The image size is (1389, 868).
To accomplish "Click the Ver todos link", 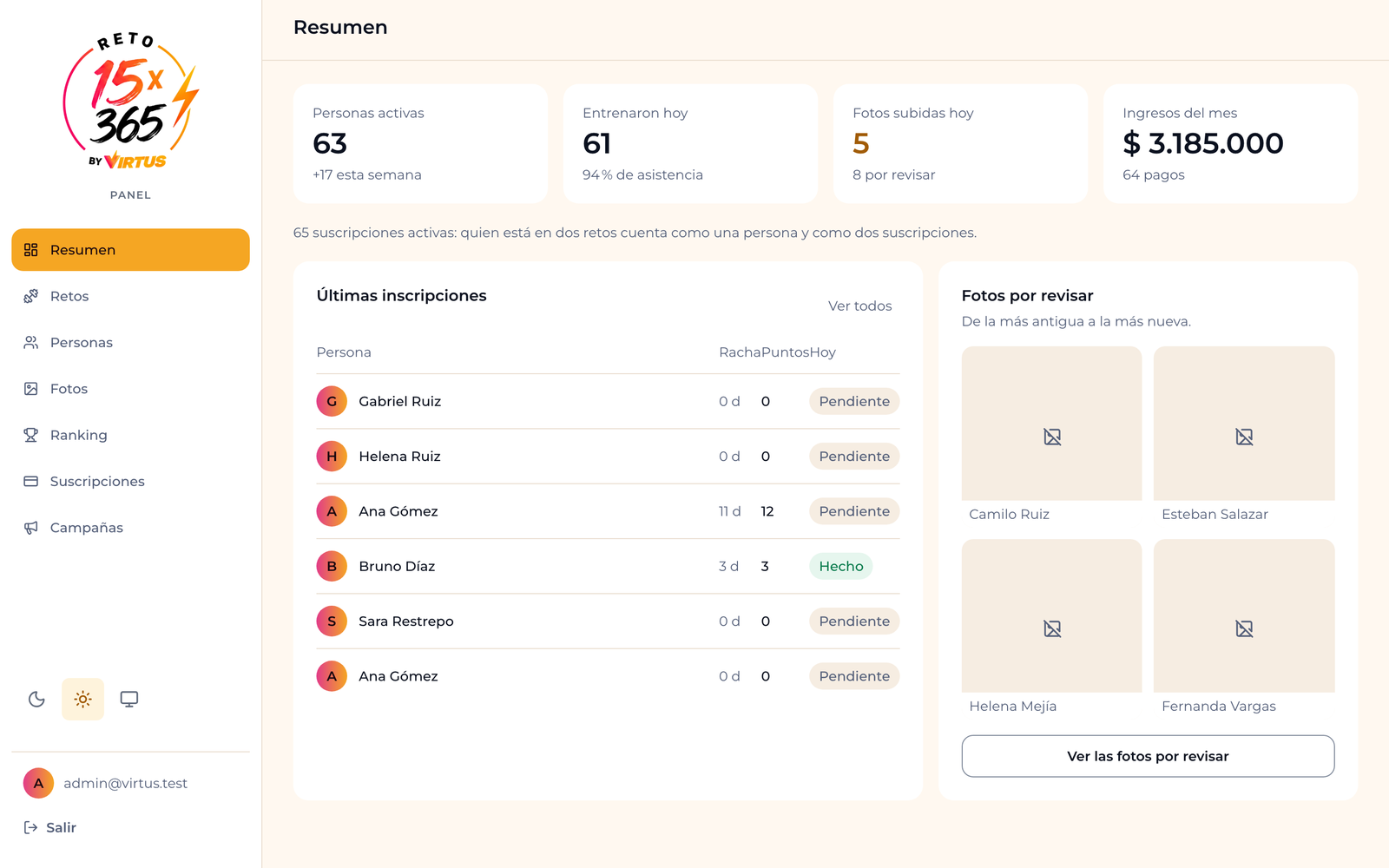I will click(x=859, y=306).
